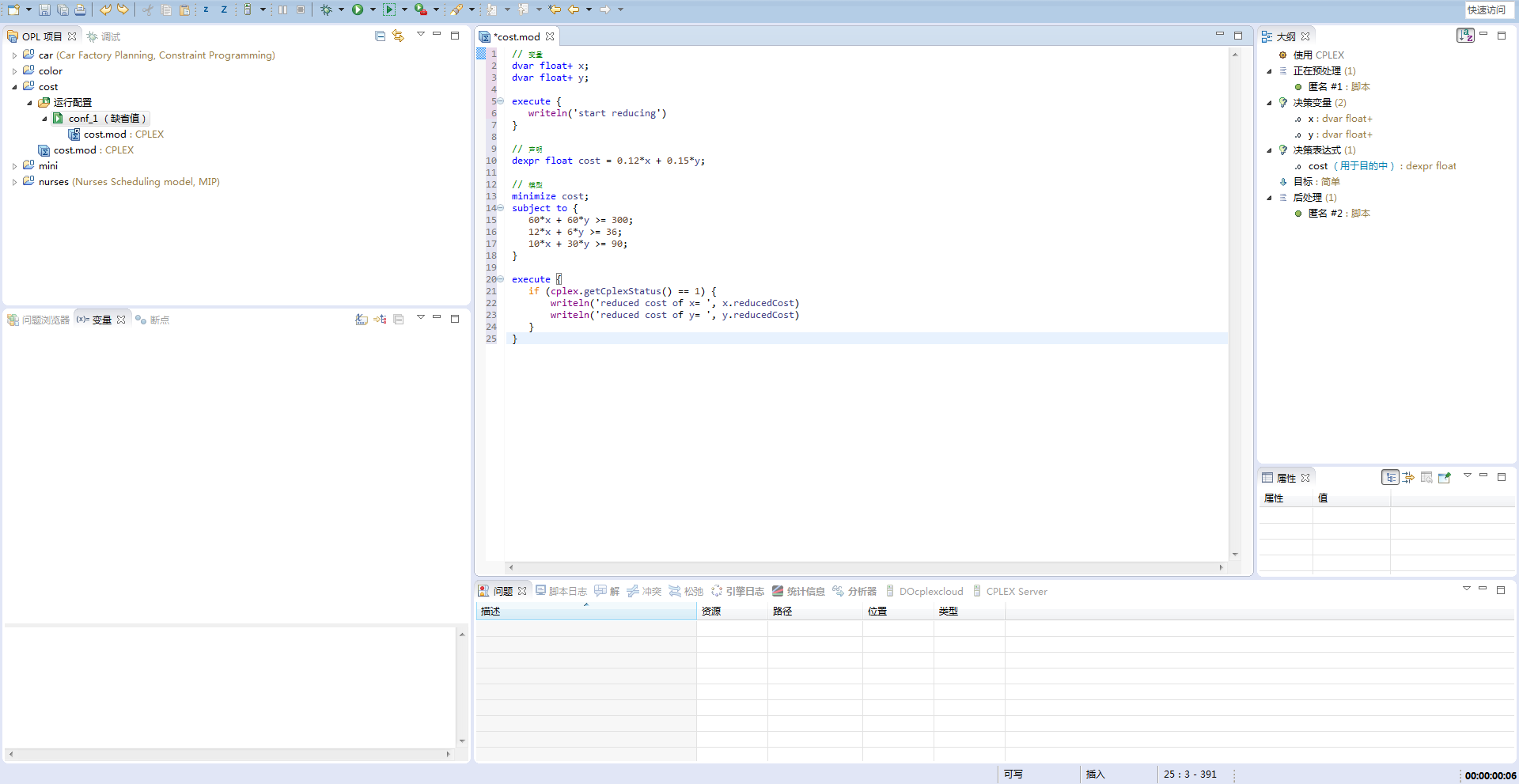The width and height of the screenshot is (1519, 784).
Task: Click the green Run button in toolbar
Action: 358,9
